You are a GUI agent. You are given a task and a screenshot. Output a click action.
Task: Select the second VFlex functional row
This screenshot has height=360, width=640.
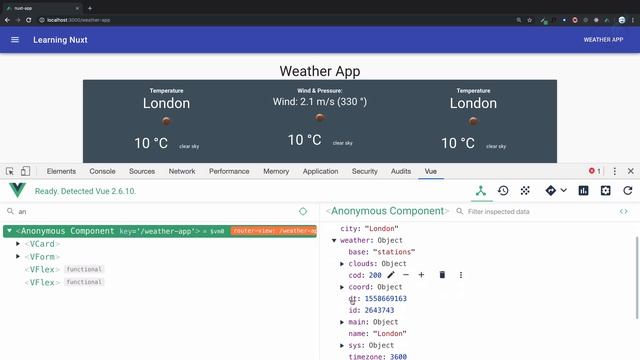click(x=64, y=282)
